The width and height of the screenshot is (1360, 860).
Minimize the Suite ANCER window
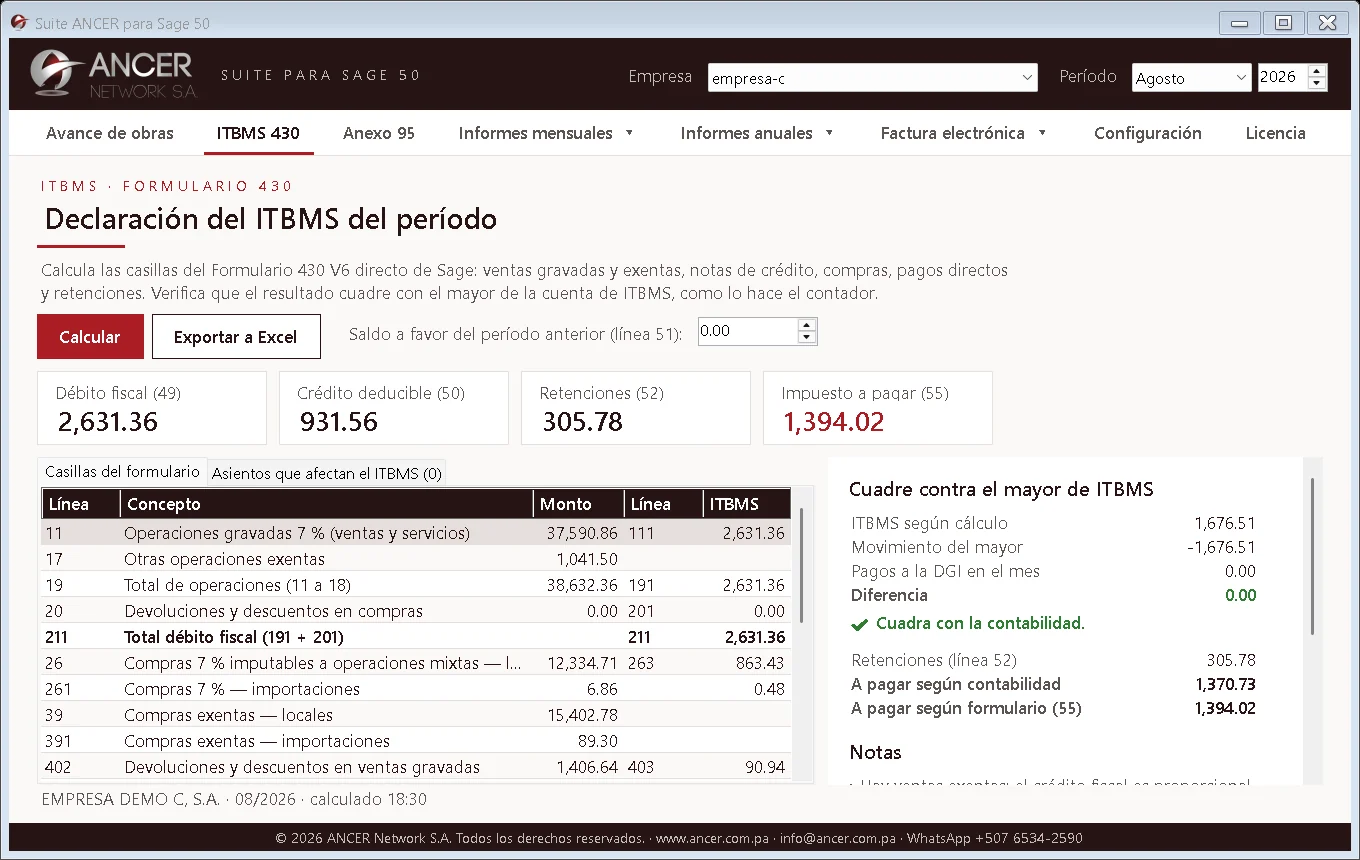(x=1240, y=22)
